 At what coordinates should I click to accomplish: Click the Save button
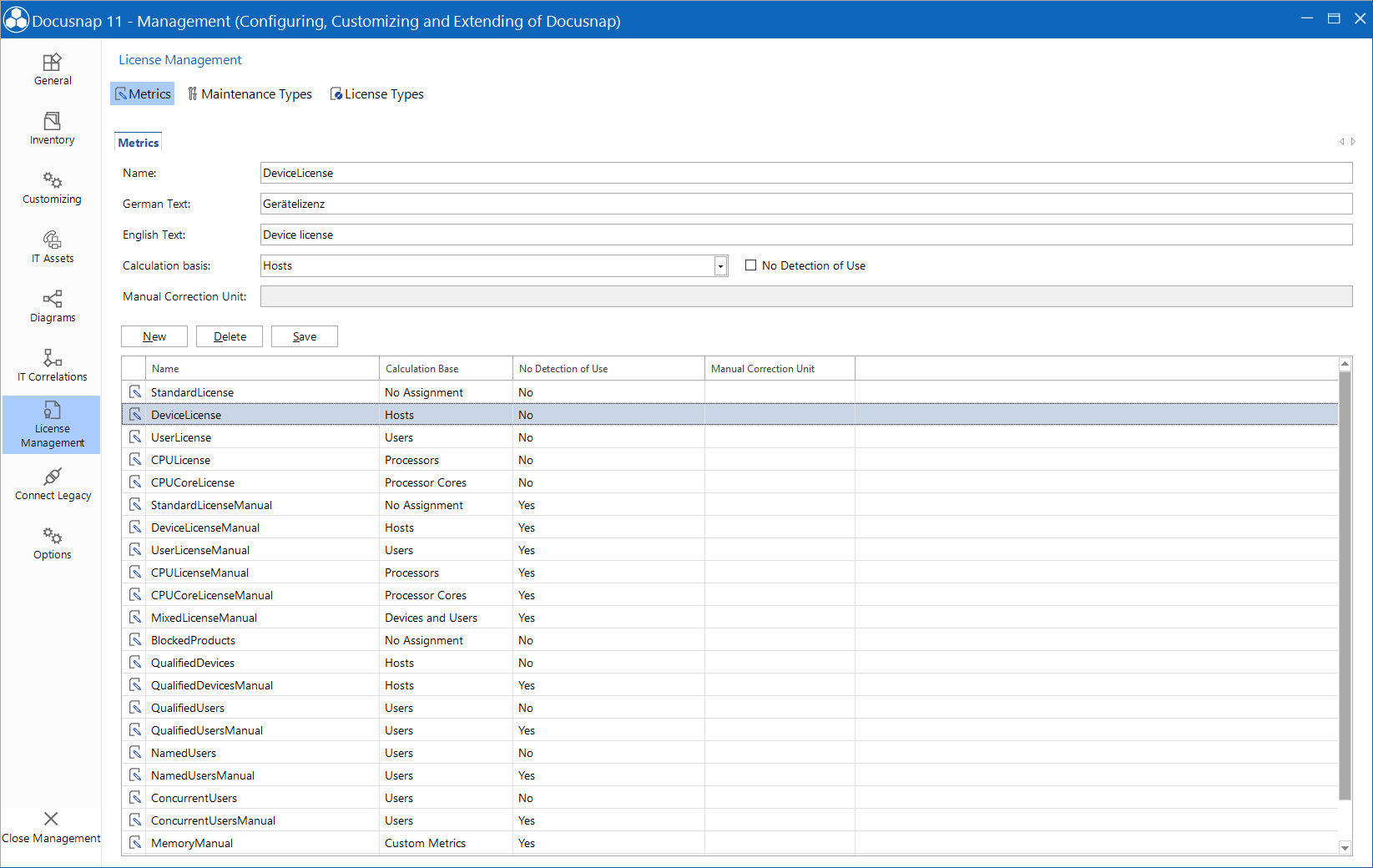point(304,336)
